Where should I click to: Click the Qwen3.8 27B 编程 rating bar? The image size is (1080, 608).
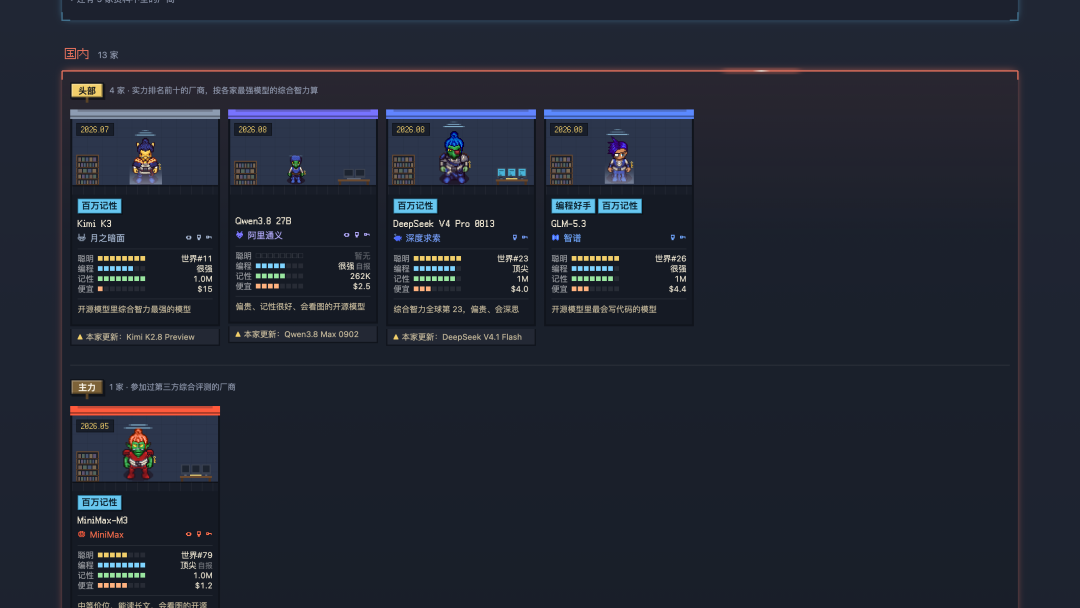coord(279,266)
